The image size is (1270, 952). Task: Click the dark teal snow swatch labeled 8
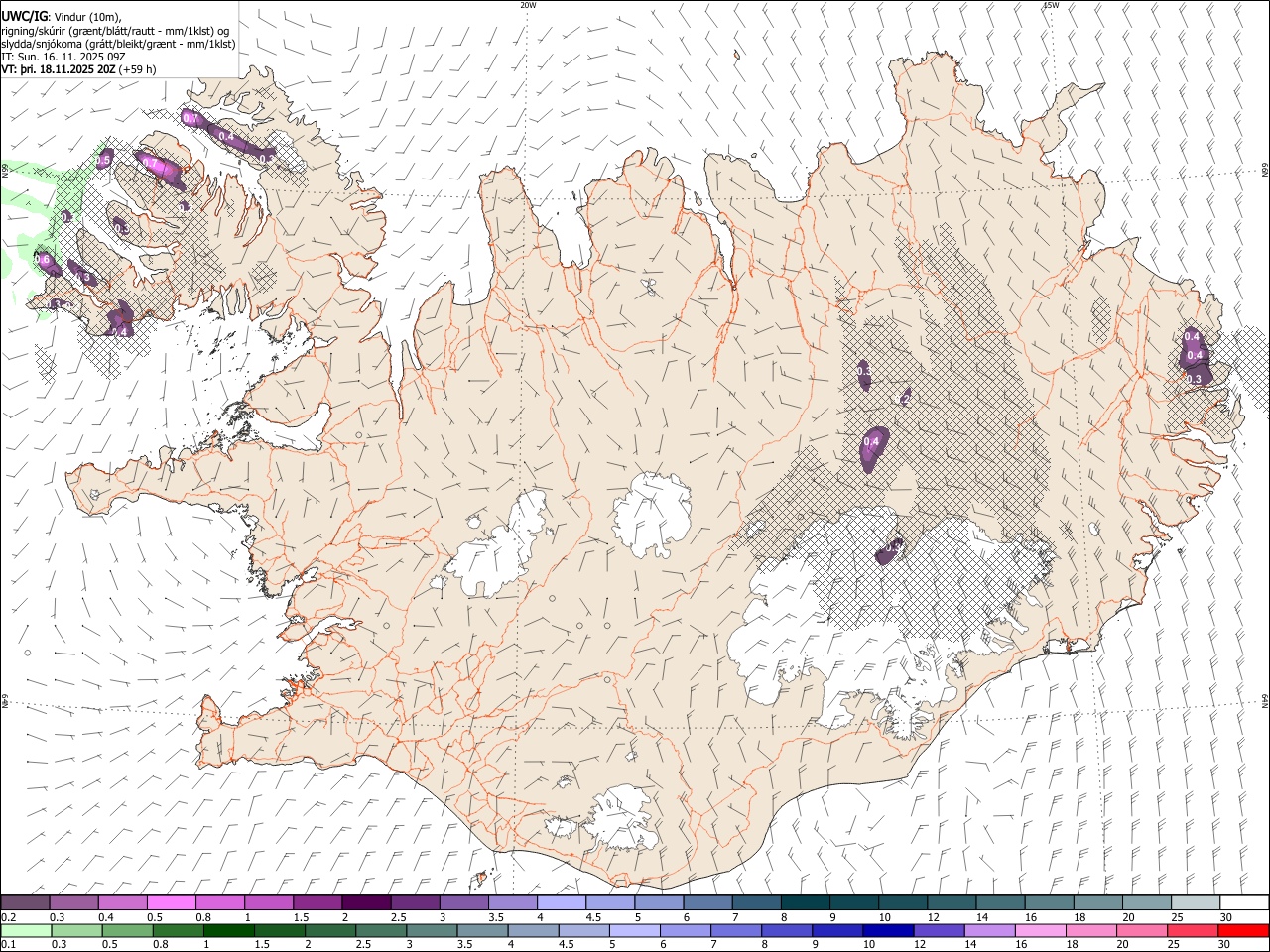tap(806, 902)
